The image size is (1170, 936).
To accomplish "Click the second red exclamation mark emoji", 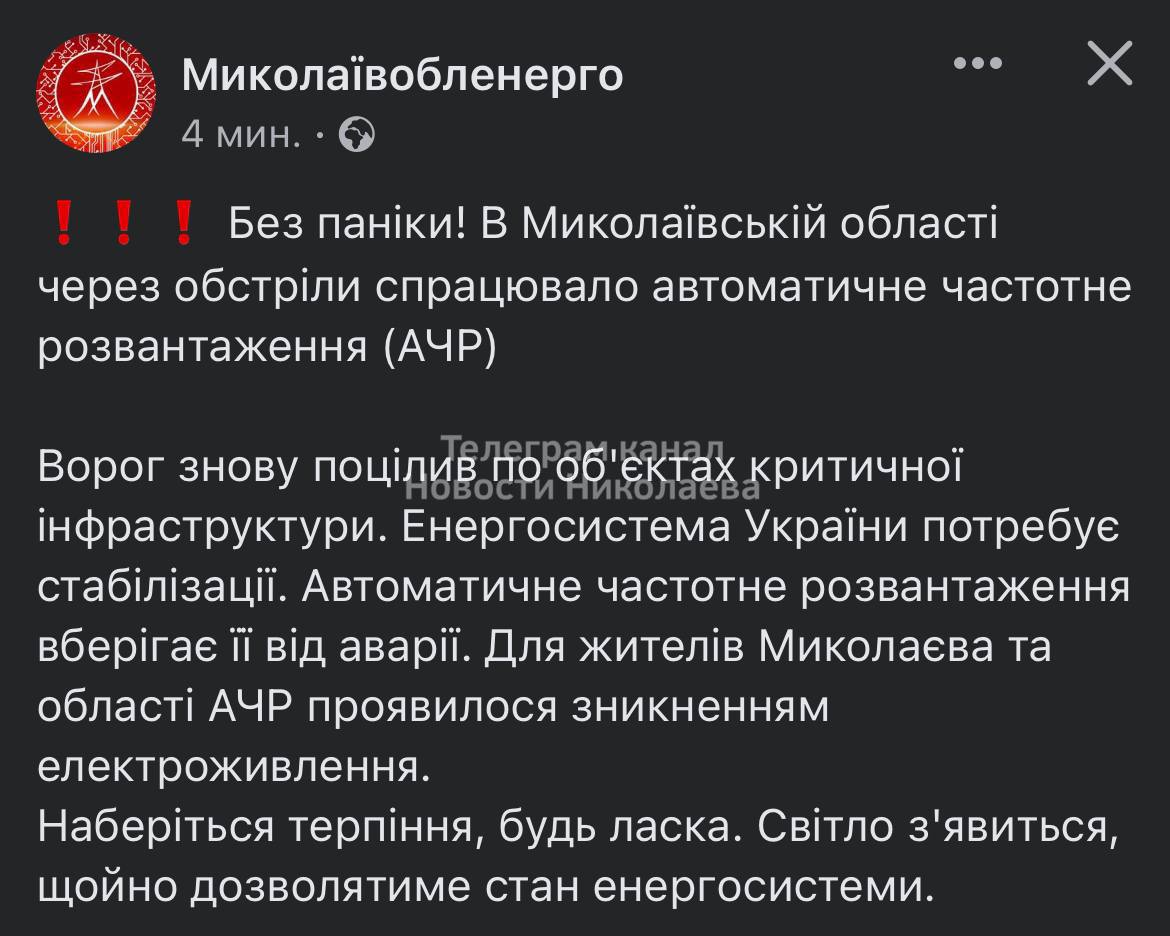I will coord(123,225).
